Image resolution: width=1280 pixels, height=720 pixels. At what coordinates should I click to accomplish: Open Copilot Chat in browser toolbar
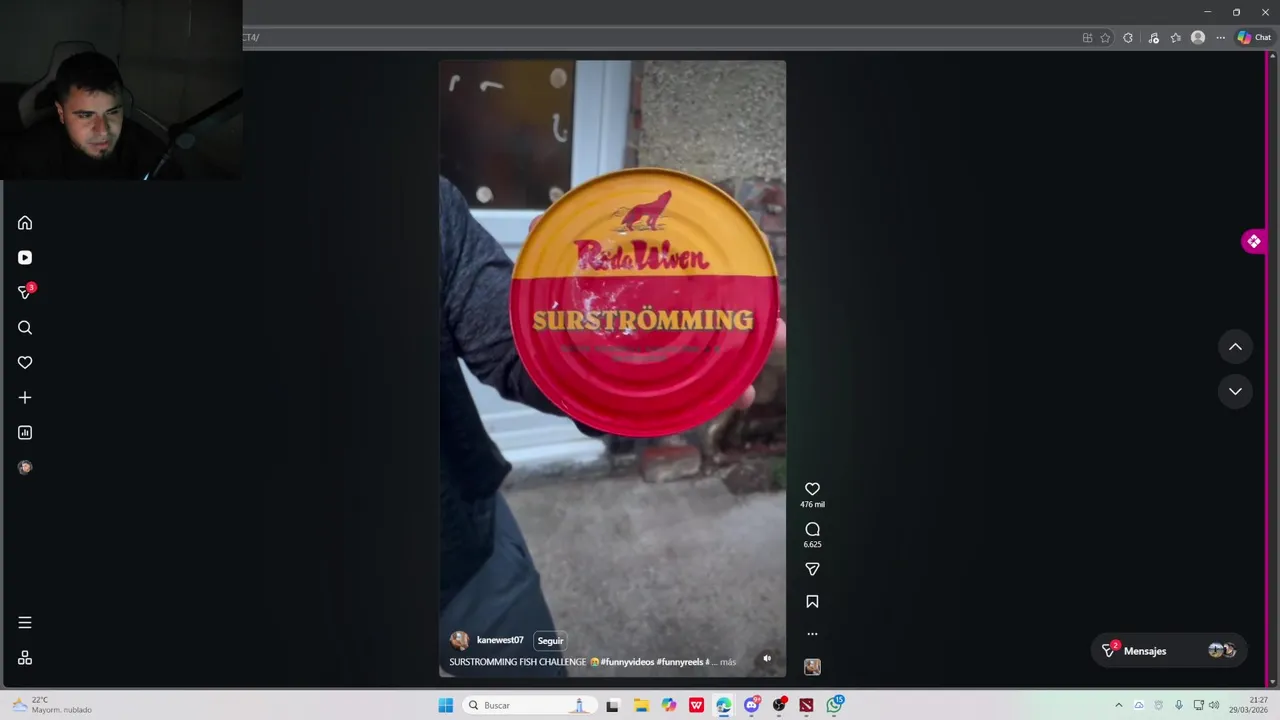click(1254, 38)
